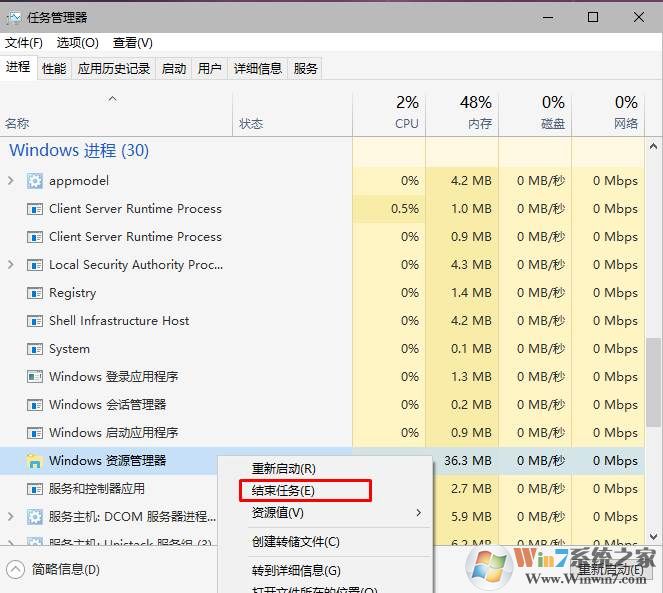Choose 创建转储文件(C) in context menu
Screen dimensions: 663x593
[326, 542]
